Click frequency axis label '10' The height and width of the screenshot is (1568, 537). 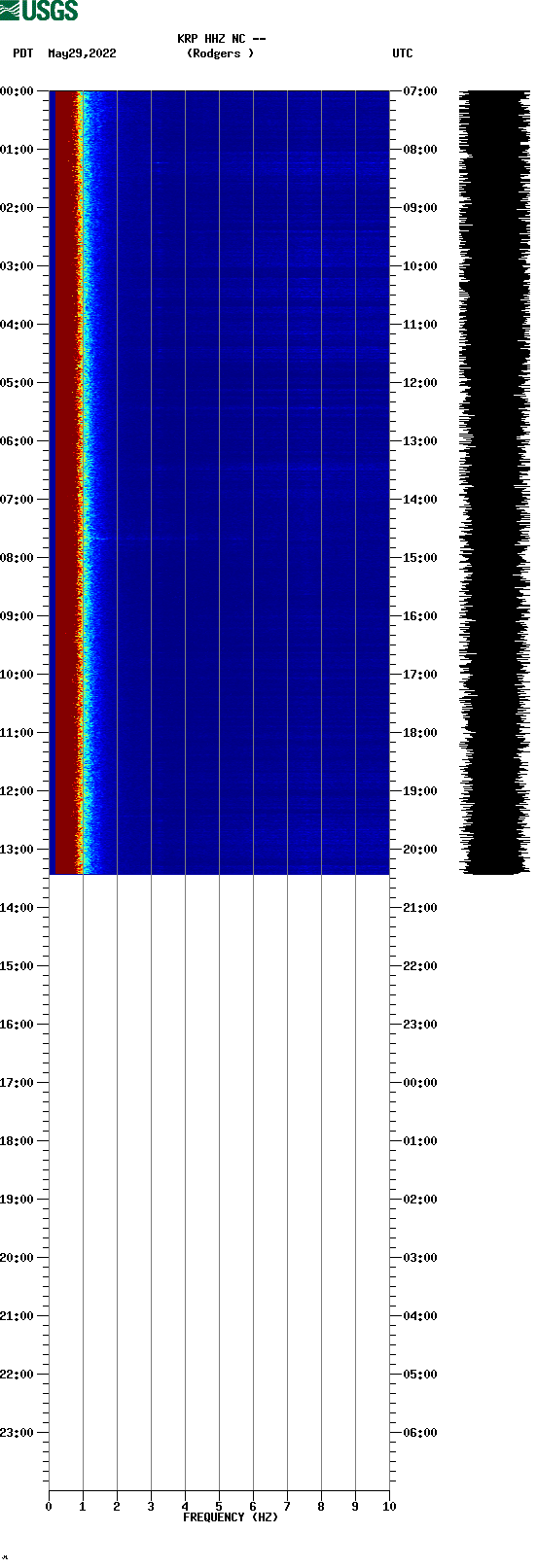click(389, 1507)
